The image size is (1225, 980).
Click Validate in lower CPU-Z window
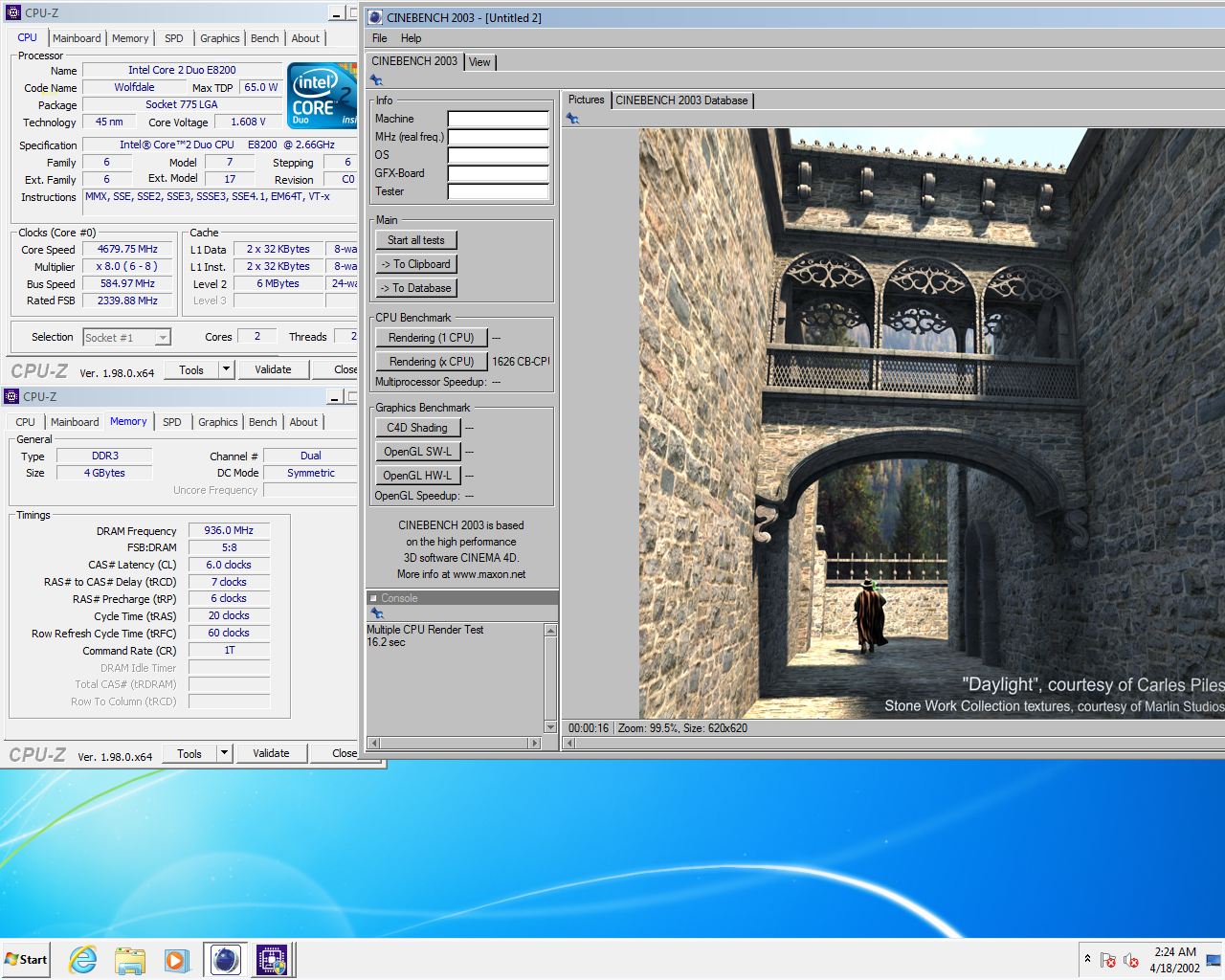271,753
